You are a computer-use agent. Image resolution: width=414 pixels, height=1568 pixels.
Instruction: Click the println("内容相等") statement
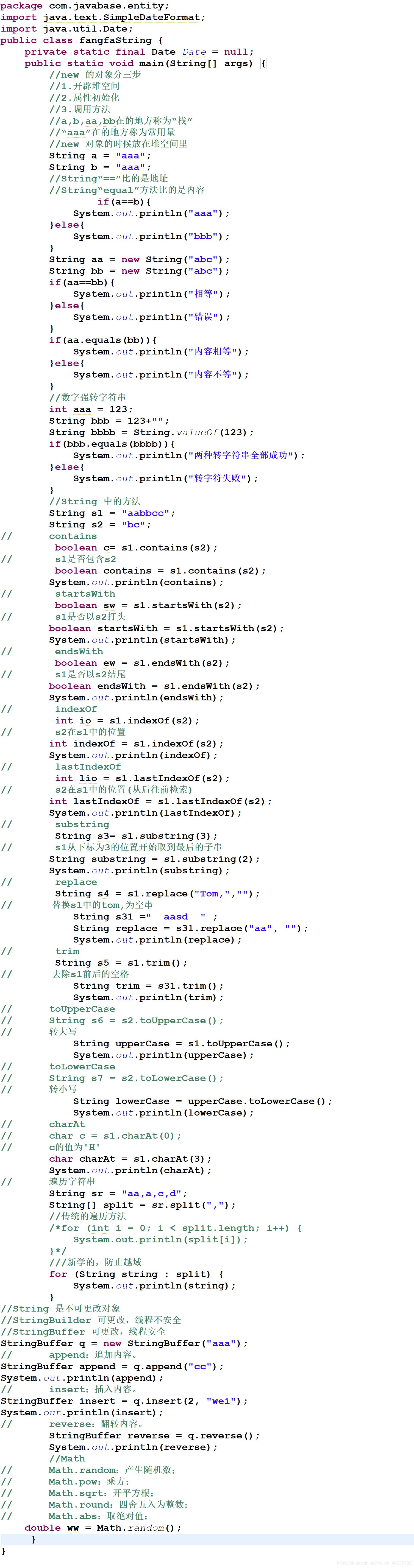pyautogui.click(x=161, y=352)
